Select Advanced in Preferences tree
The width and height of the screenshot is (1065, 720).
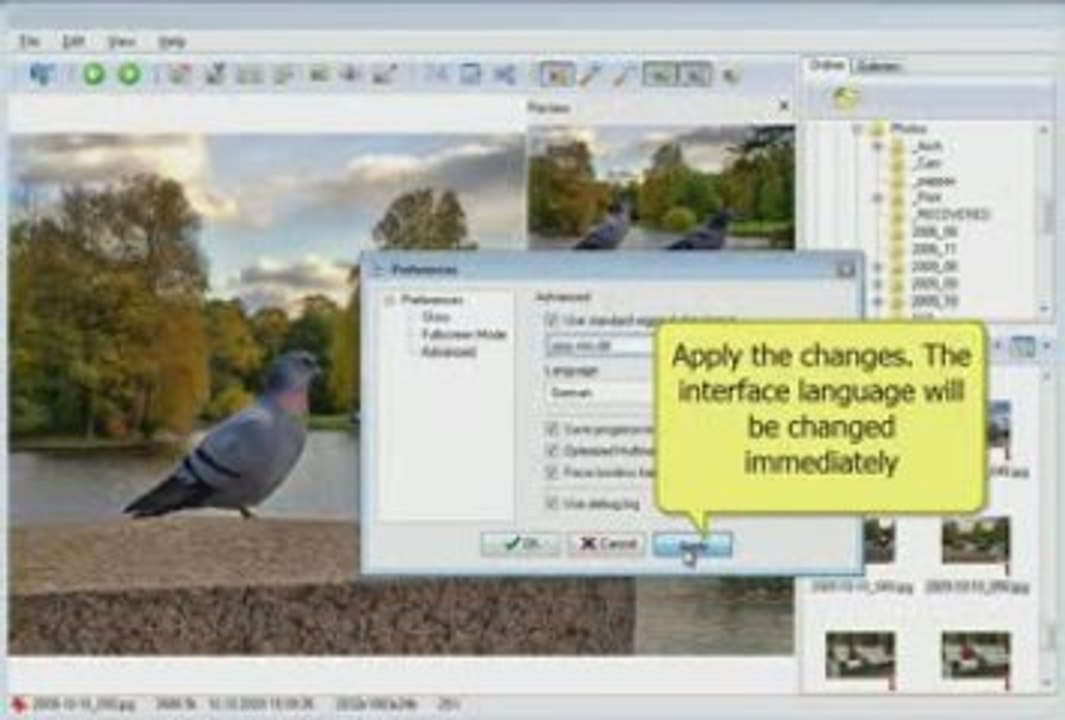(449, 352)
